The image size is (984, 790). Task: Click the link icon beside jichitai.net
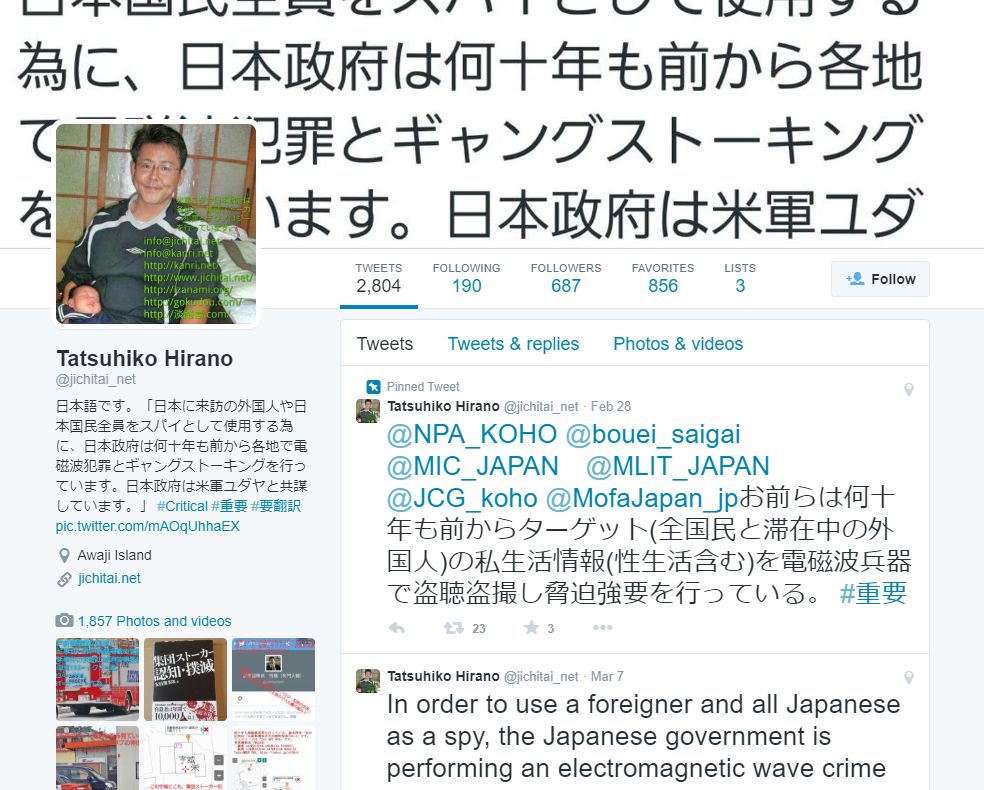tap(64, 579)
